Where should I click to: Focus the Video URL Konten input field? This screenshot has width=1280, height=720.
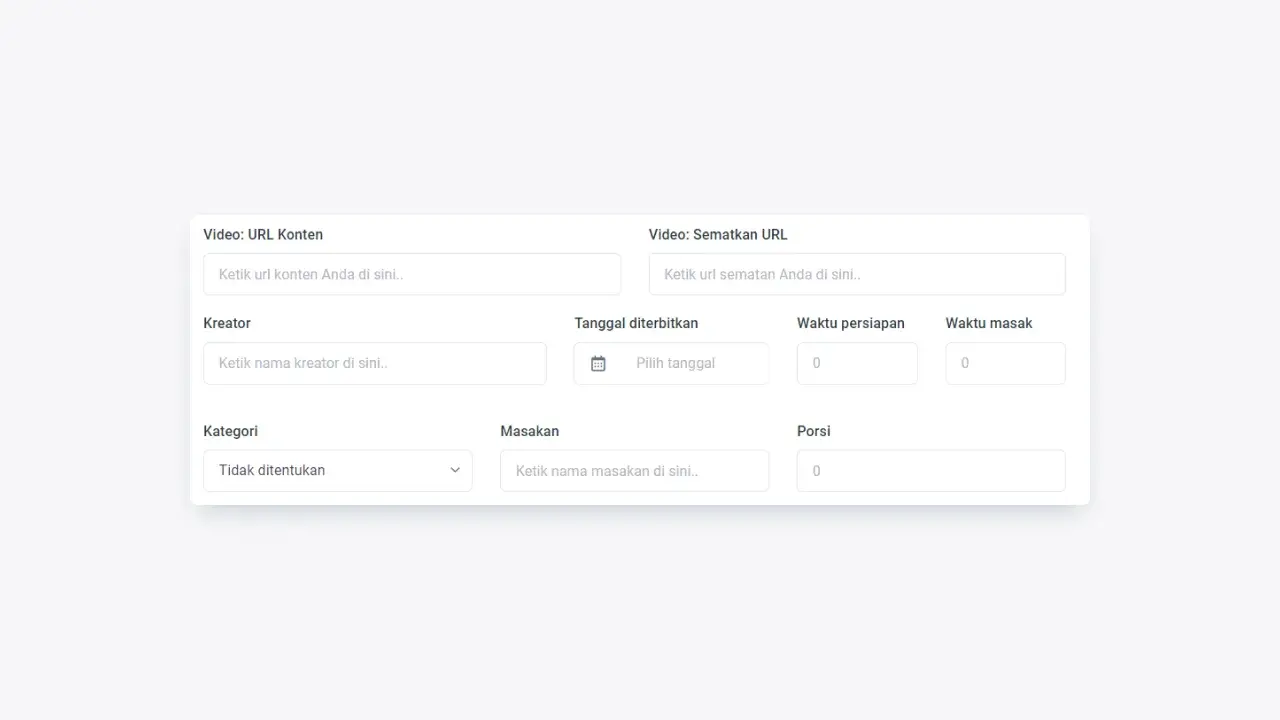tap(411, 274)
